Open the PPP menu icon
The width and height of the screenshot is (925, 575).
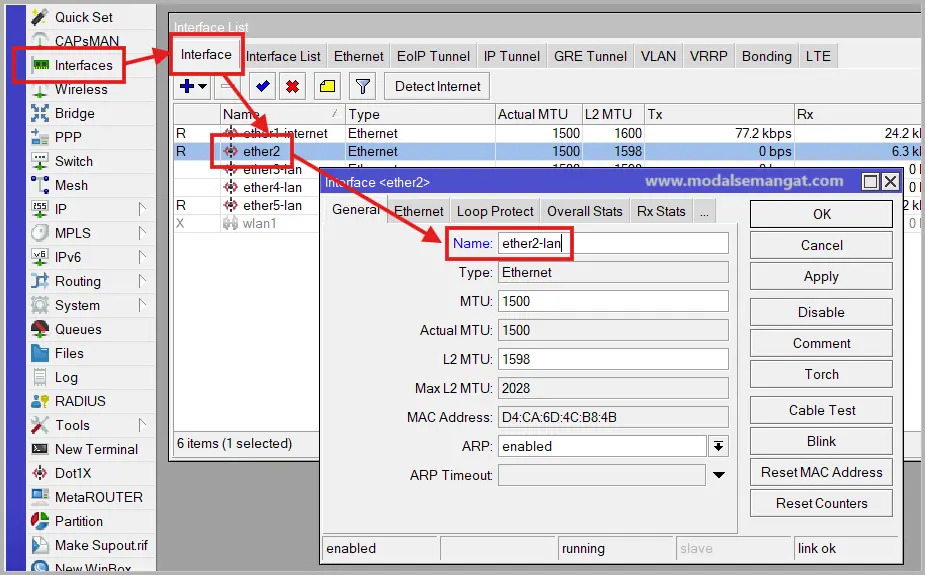point(40,137)
